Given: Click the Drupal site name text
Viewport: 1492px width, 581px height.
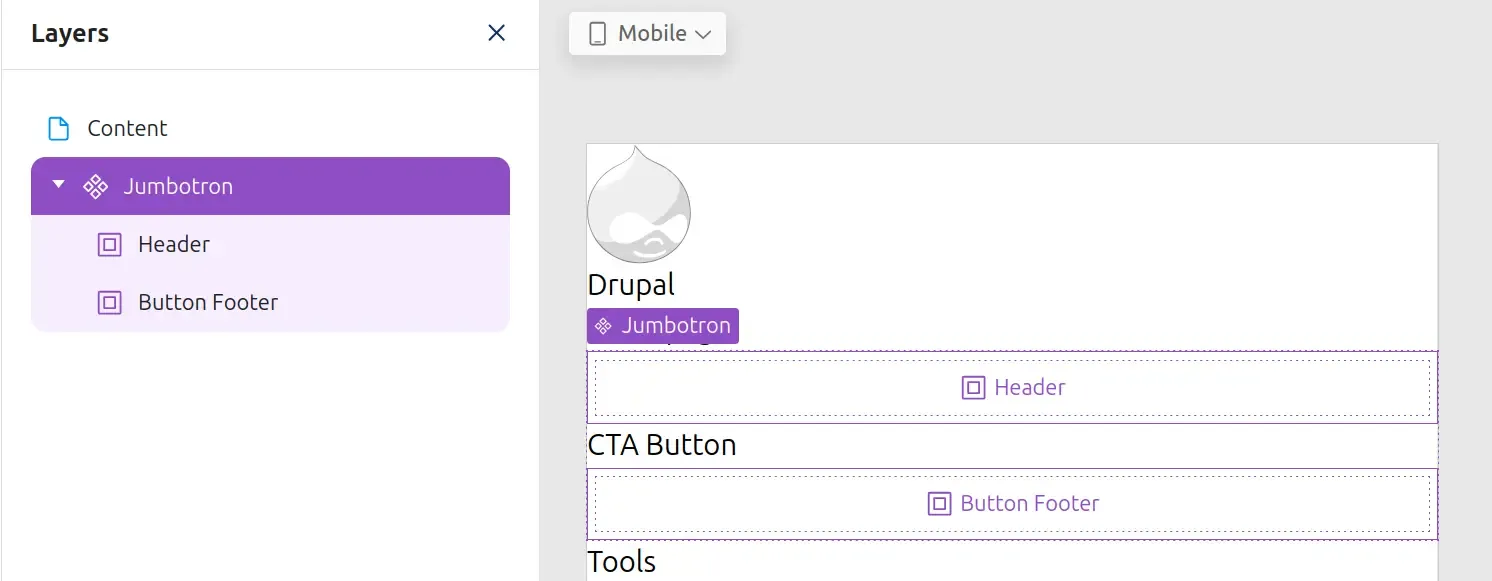Looking at the screenshot, I should pos(630,284).
